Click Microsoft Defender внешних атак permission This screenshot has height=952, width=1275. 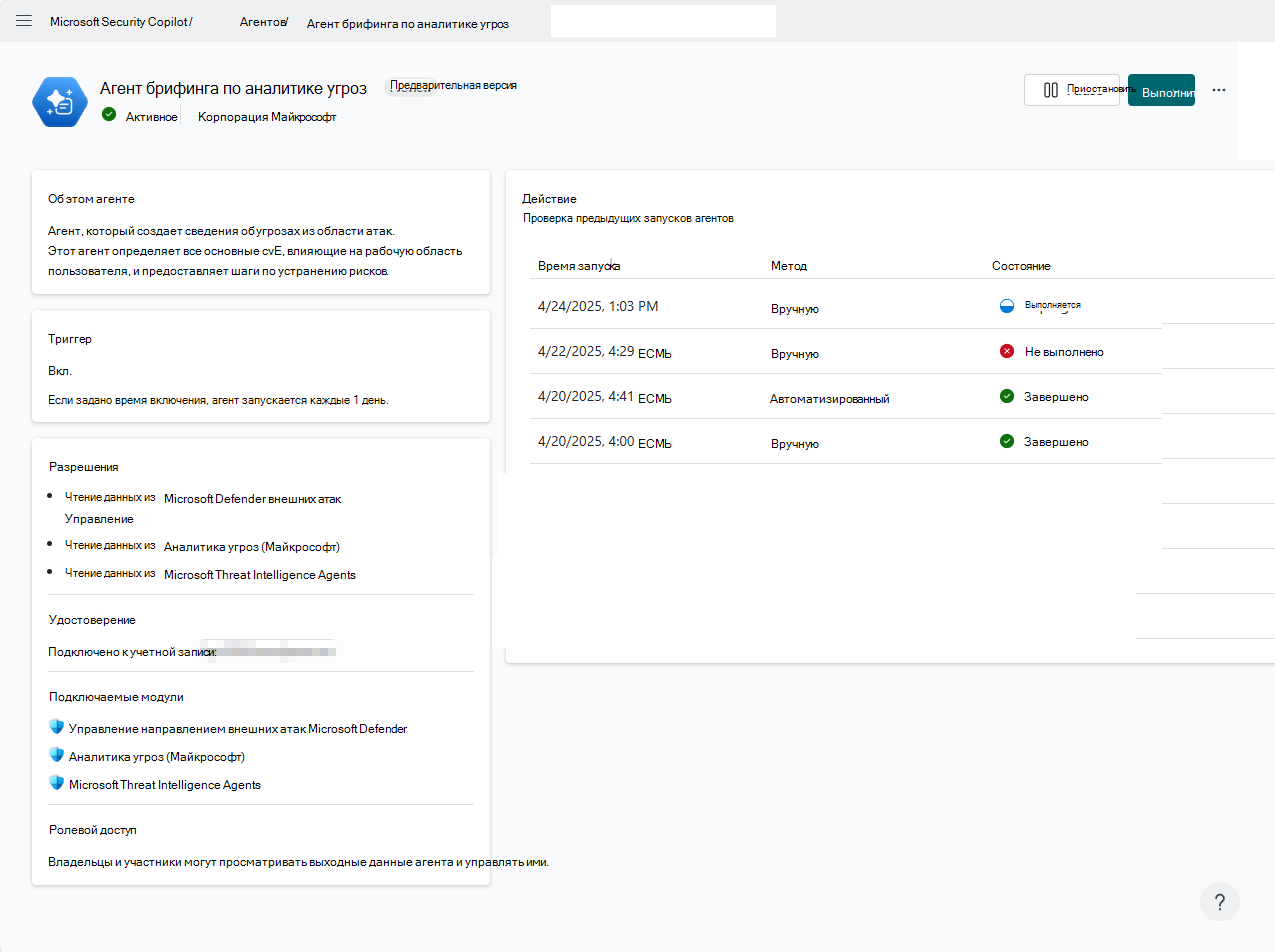click(x=252, y=498)
